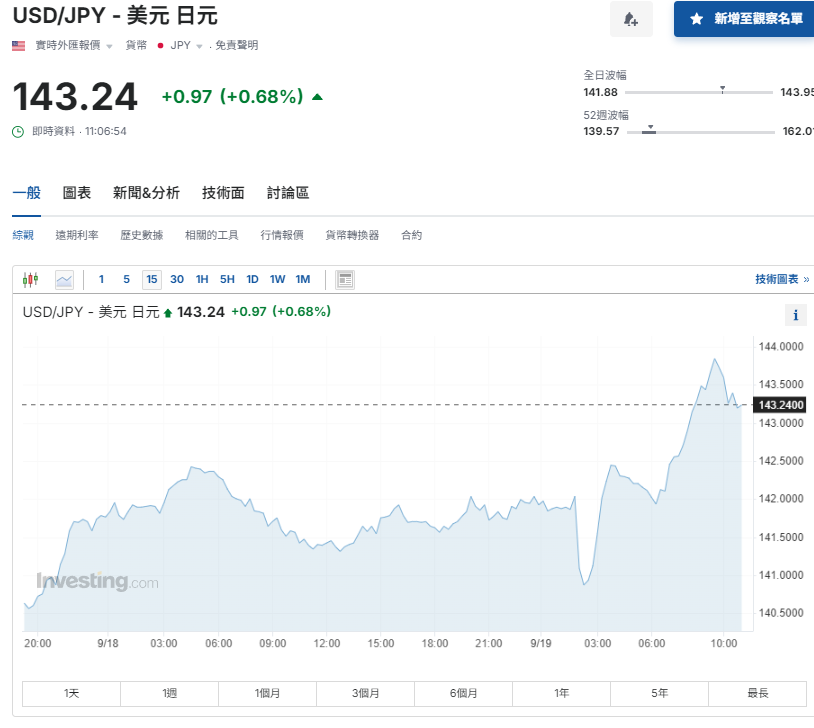The image size is (814, 728).
Task: Click the alert bell icon
Action: click(x=631, y=19)
